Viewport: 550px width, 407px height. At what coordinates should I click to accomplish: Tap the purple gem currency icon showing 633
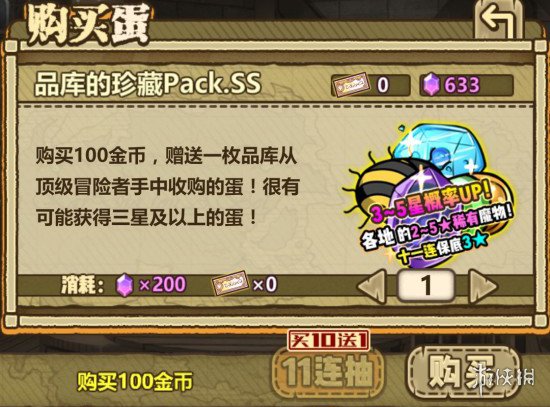[431, 85]
